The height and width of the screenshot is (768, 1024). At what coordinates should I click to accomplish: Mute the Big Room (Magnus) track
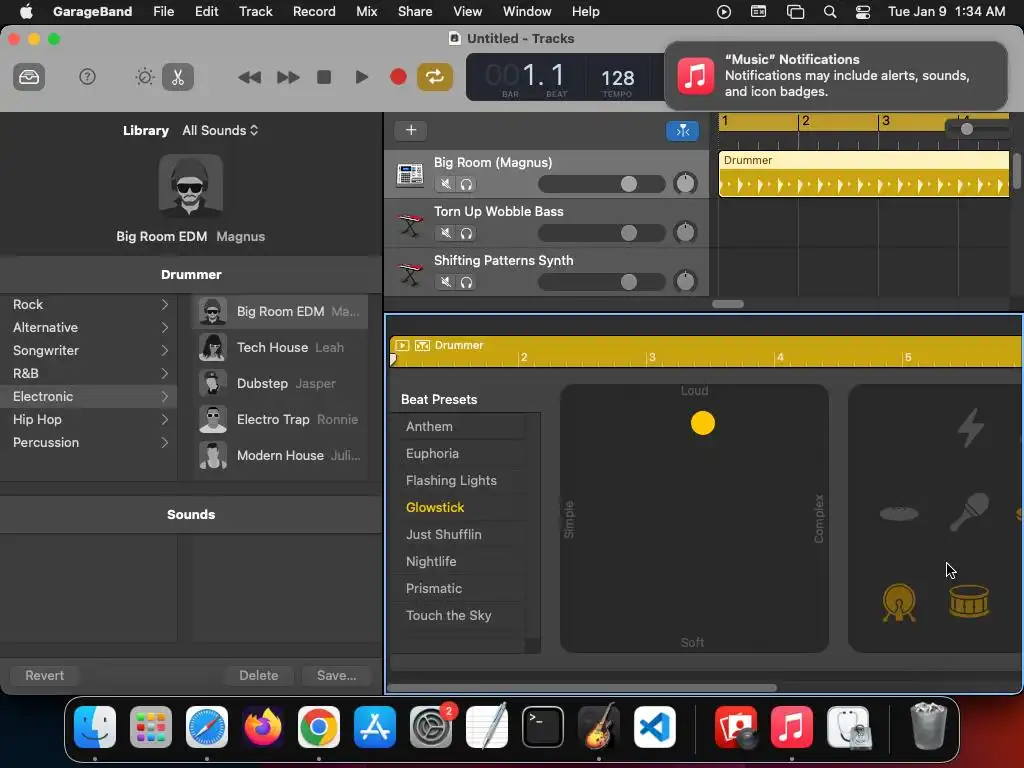[x=445, y=184]
